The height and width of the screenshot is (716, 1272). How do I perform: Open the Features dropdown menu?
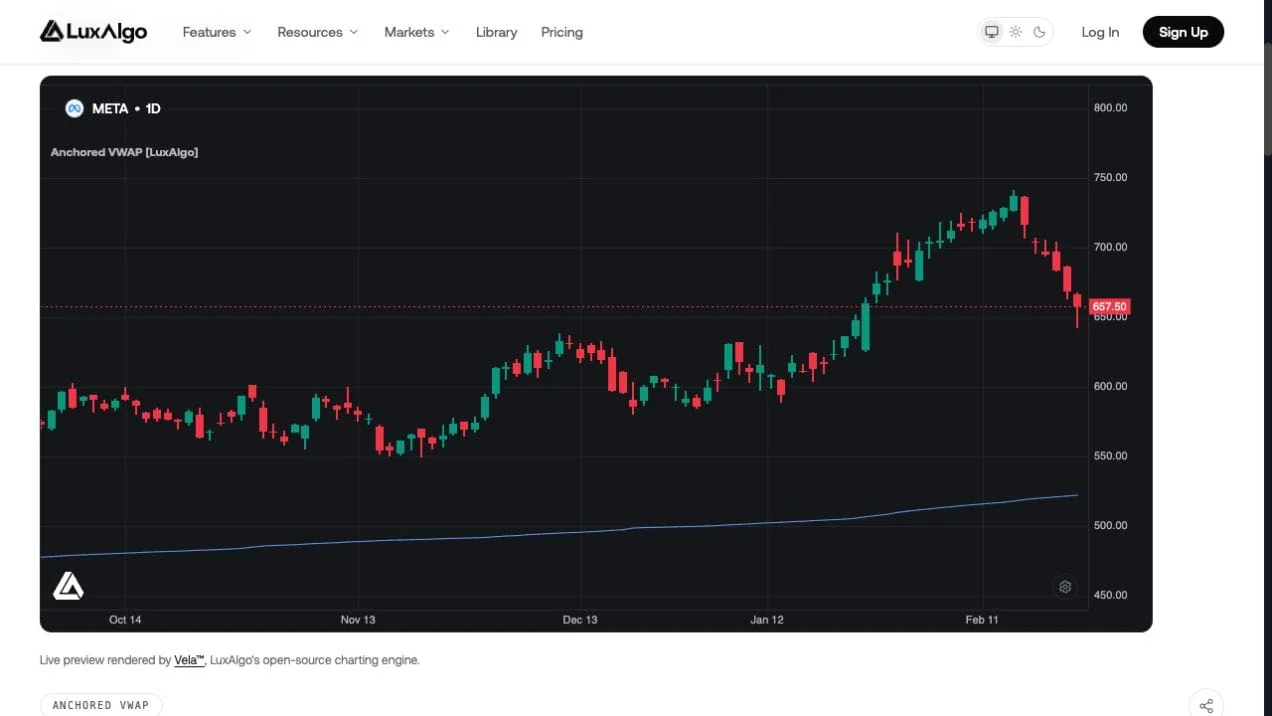tap(217, 32)
